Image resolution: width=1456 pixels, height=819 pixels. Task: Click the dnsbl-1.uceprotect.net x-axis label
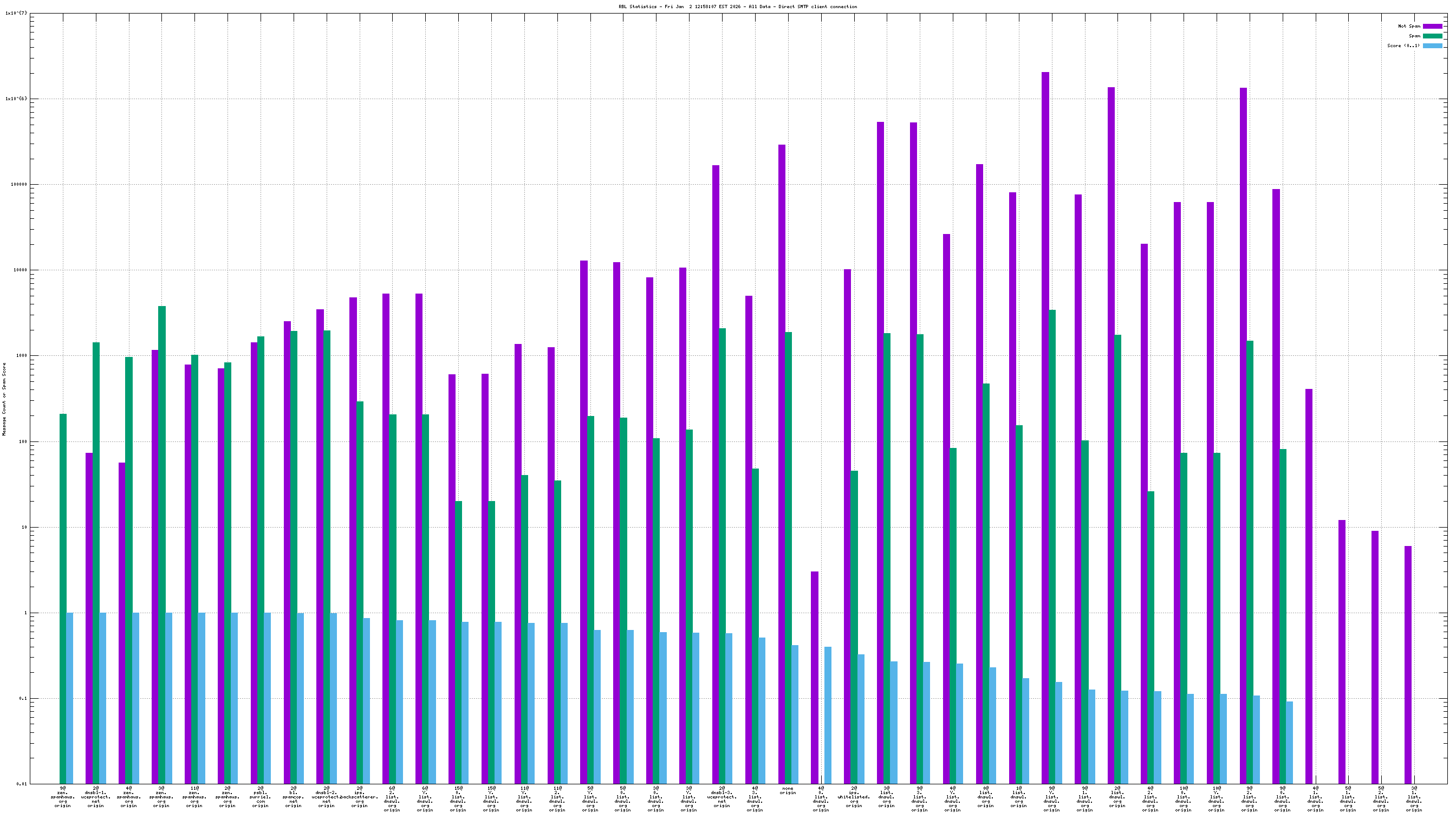coord(95,796)
